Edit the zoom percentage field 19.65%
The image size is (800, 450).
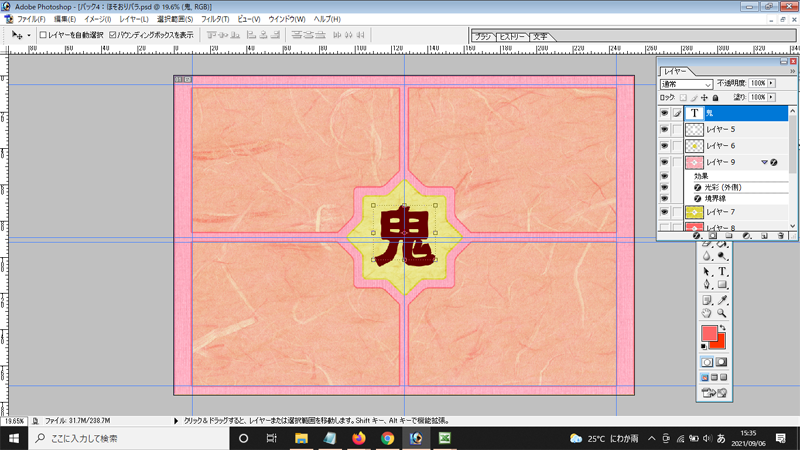[x=14, y=421]
